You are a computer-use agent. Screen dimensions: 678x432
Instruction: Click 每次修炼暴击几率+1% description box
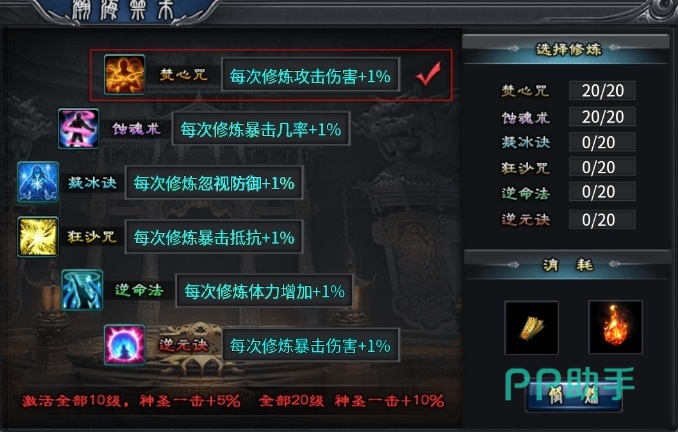click(x=261, y=128)
